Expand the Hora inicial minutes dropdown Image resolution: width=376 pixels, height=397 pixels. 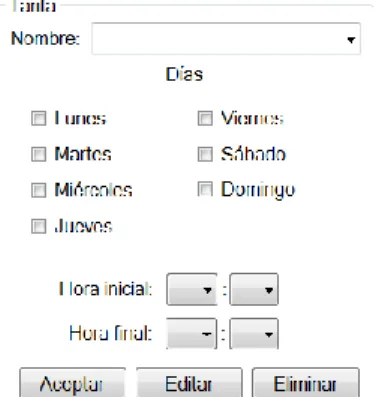254,289
